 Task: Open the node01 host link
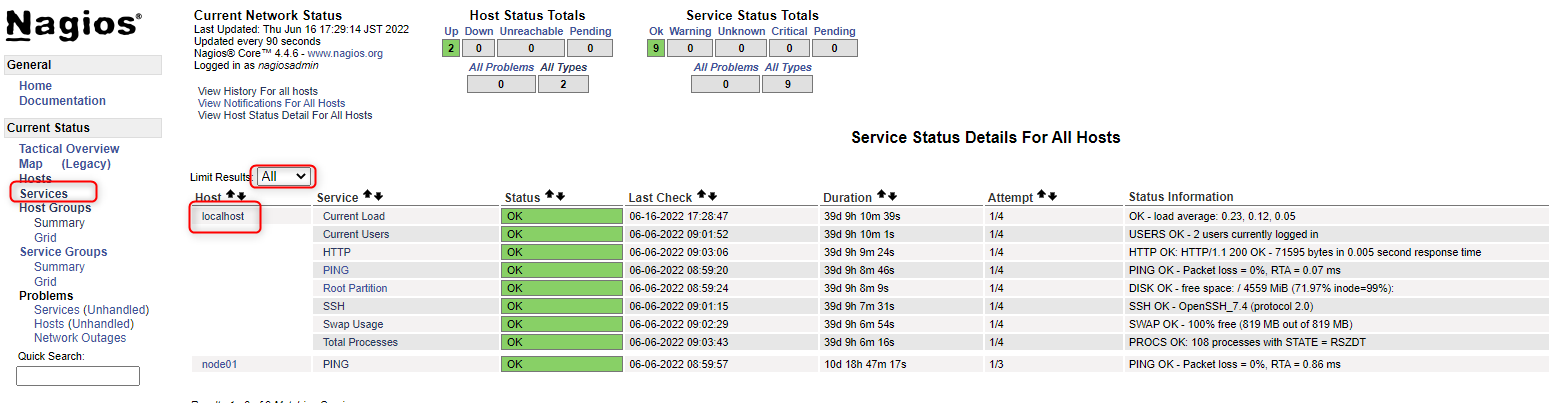coord(219,364)
